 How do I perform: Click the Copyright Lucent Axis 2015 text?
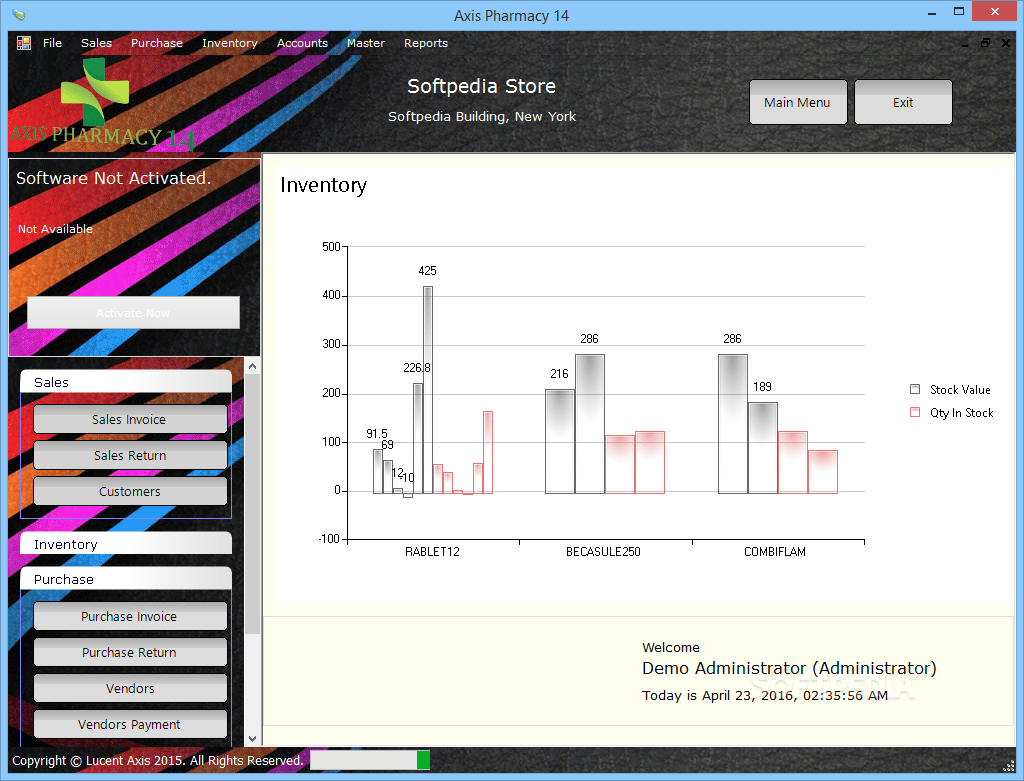(x=157, y=761)
